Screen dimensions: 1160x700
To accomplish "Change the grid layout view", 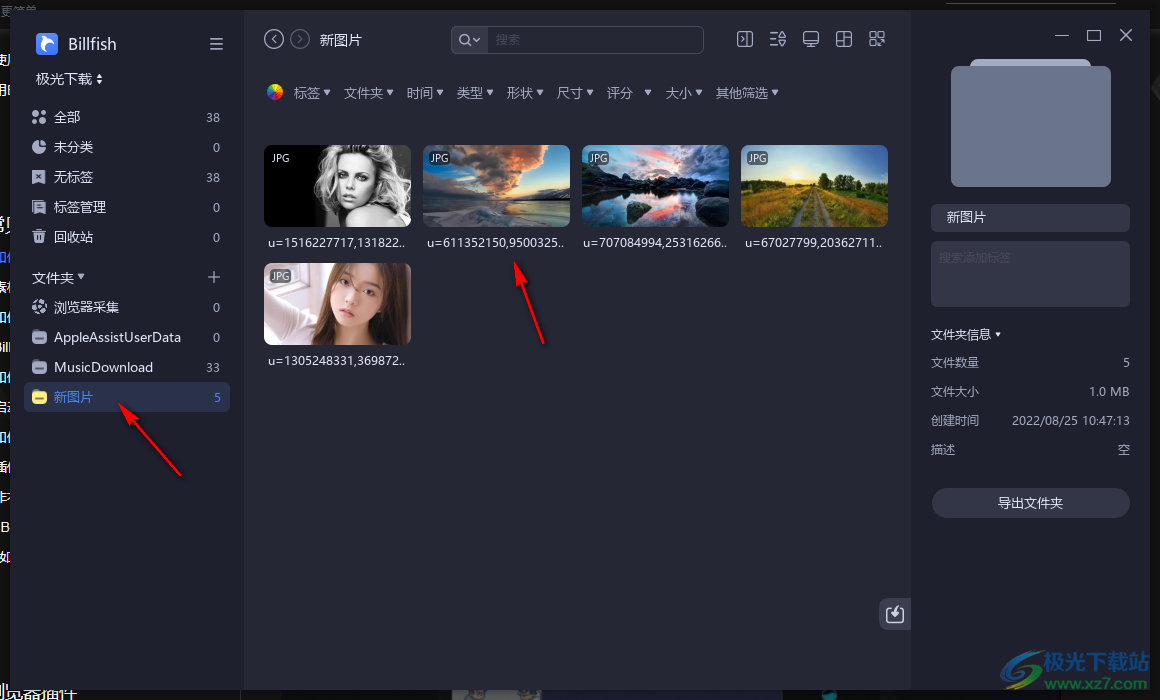I will pyautogui.click(x=843, y=38).
